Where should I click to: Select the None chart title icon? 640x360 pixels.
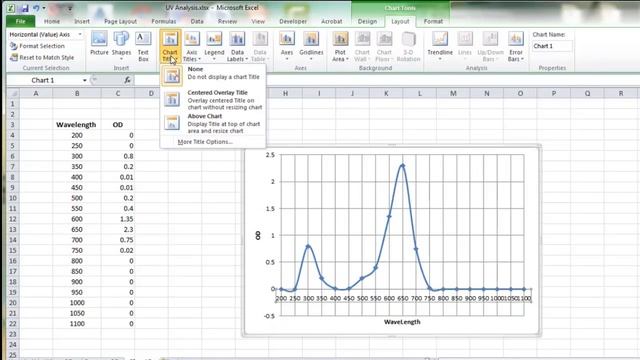coord(171,76)
